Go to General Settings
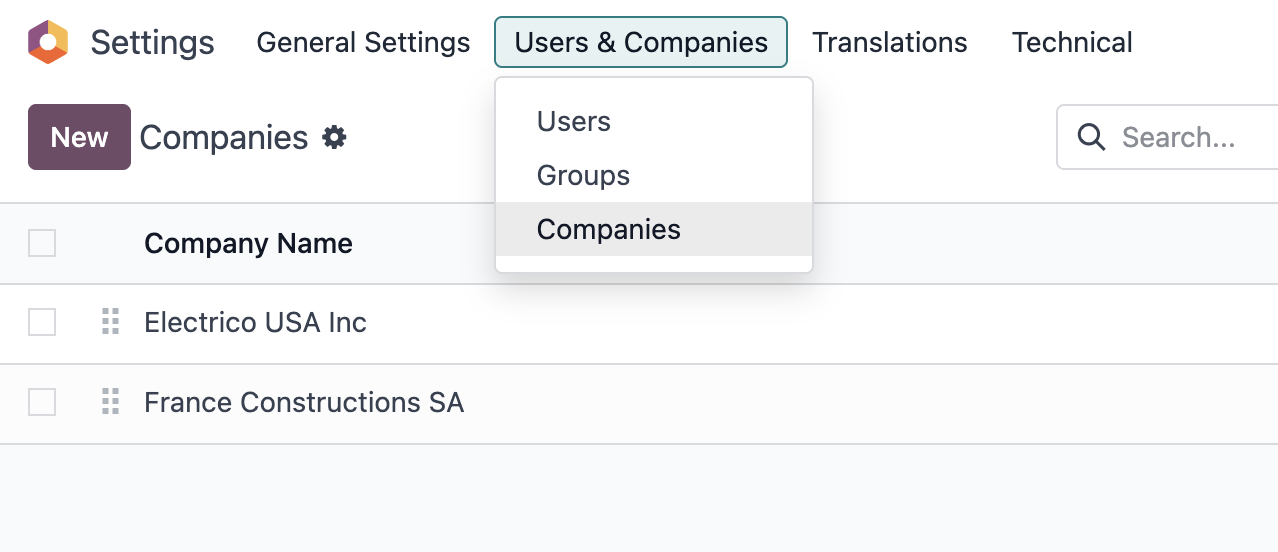 pyautogui.click(x=363, y=42)
